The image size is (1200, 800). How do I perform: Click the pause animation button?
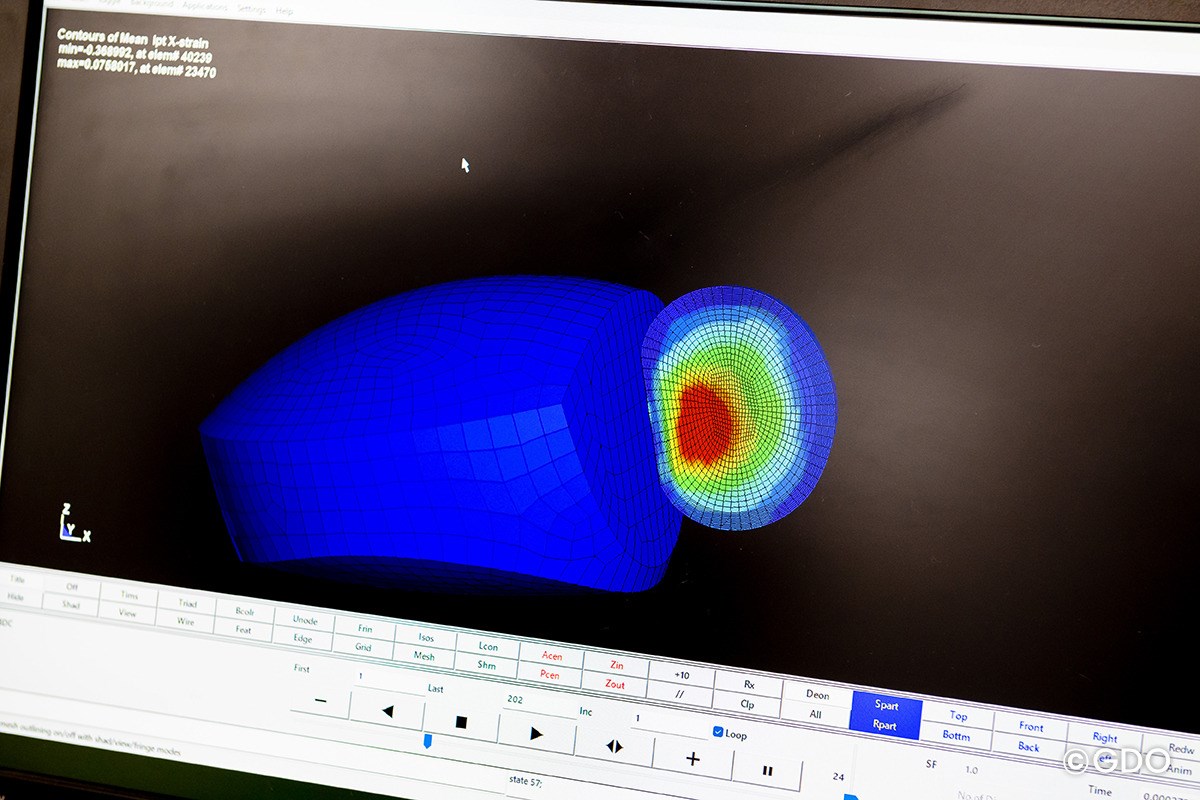pyautogui.click(x=768, y=770)
